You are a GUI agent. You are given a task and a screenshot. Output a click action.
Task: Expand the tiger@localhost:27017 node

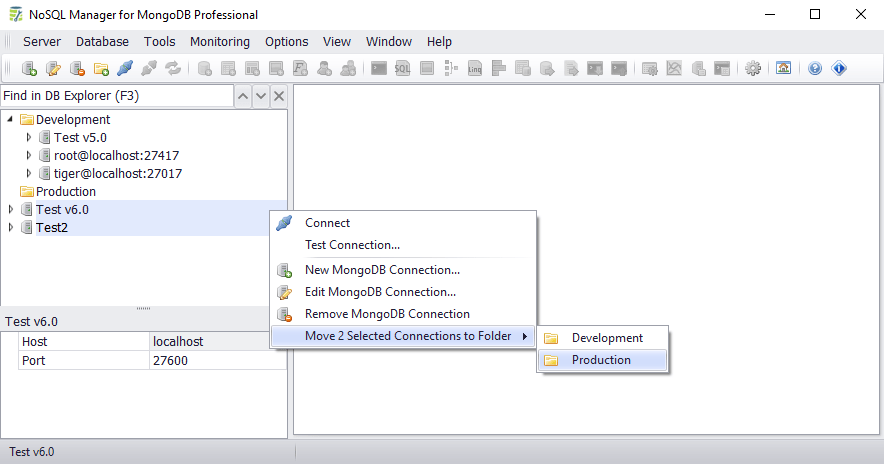(29, 173)
